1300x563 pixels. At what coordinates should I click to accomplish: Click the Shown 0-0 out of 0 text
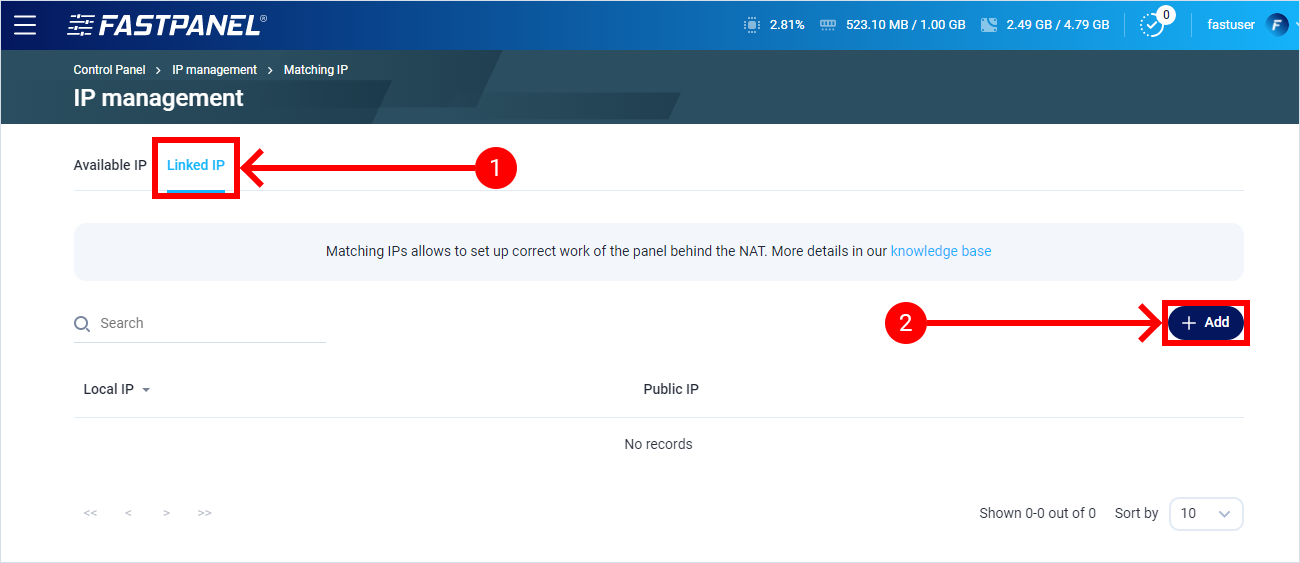pyautogui.click(x=1037, y=513)
